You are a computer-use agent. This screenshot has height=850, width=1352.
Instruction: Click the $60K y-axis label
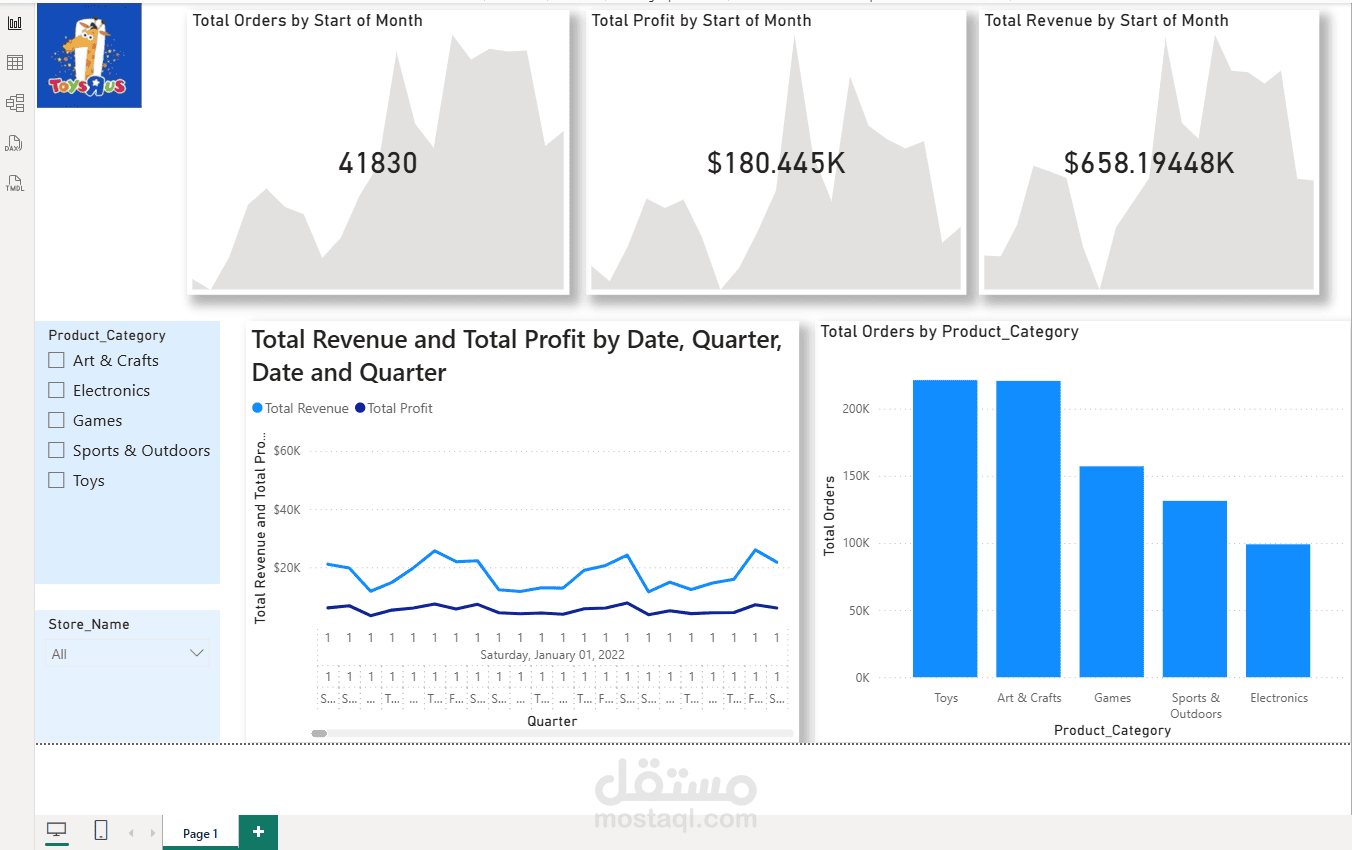point(287,451)
